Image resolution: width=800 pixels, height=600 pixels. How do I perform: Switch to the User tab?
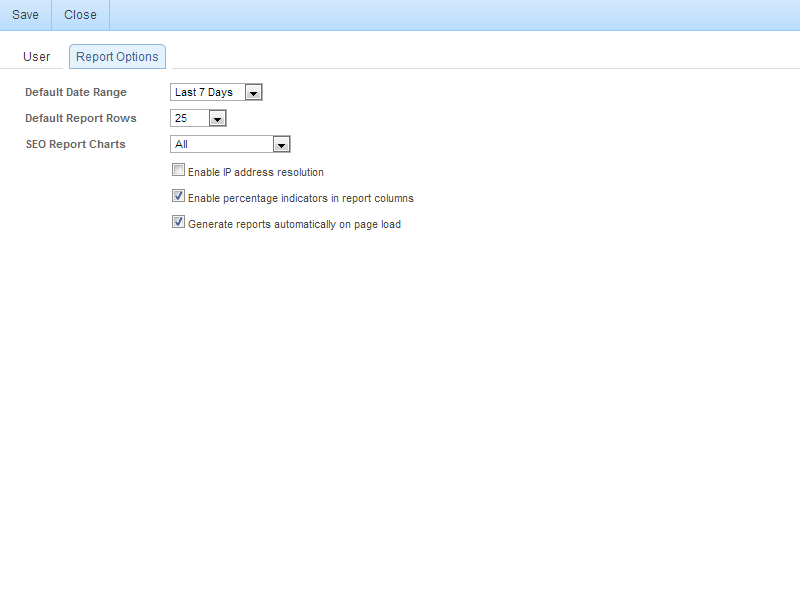click(37, 57)
